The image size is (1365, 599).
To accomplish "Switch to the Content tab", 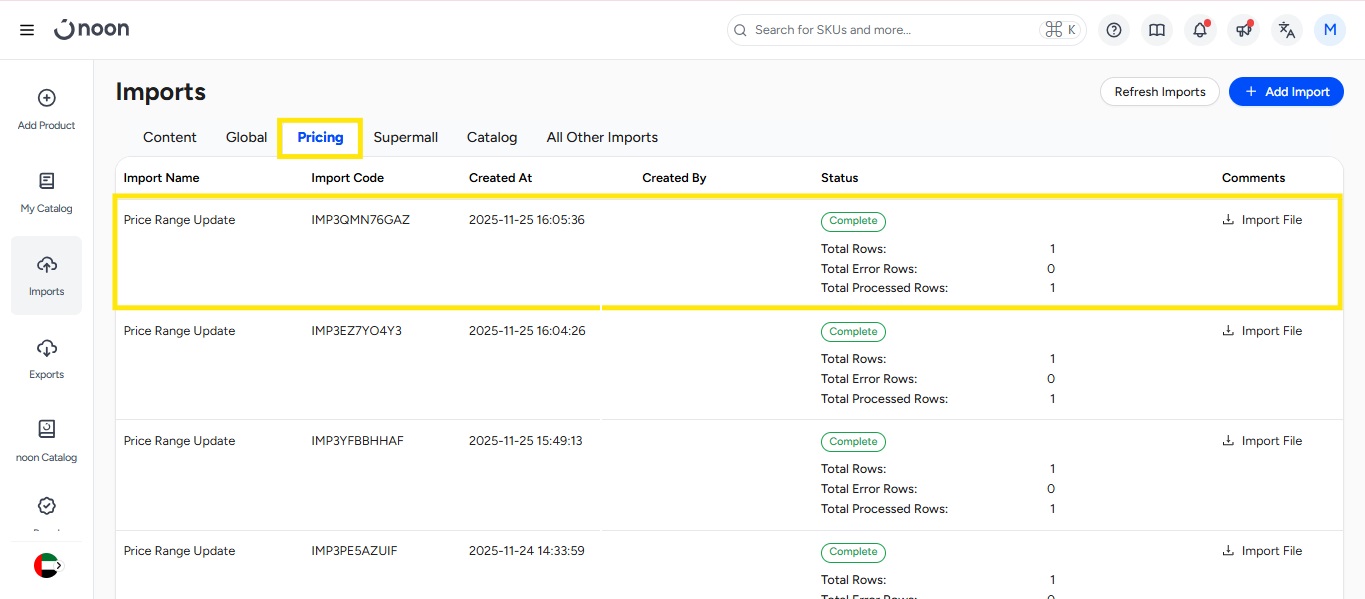I will [170, 137].
